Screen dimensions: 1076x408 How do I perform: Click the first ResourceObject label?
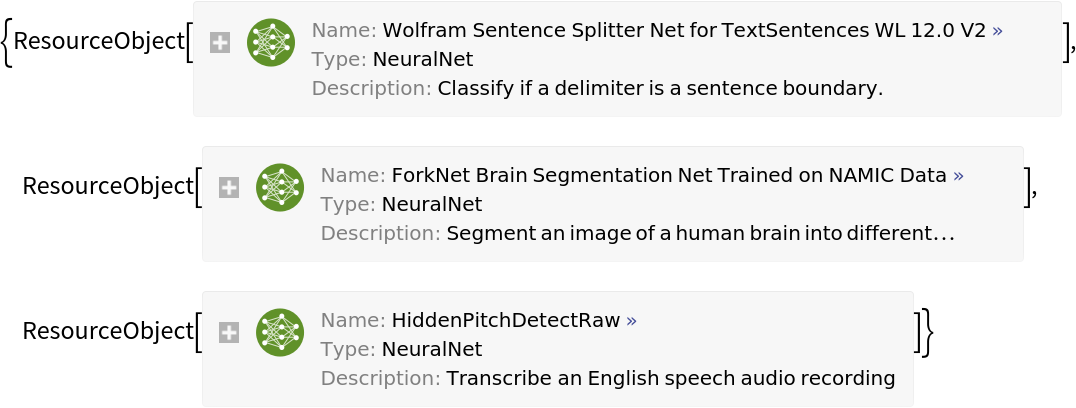98,42
